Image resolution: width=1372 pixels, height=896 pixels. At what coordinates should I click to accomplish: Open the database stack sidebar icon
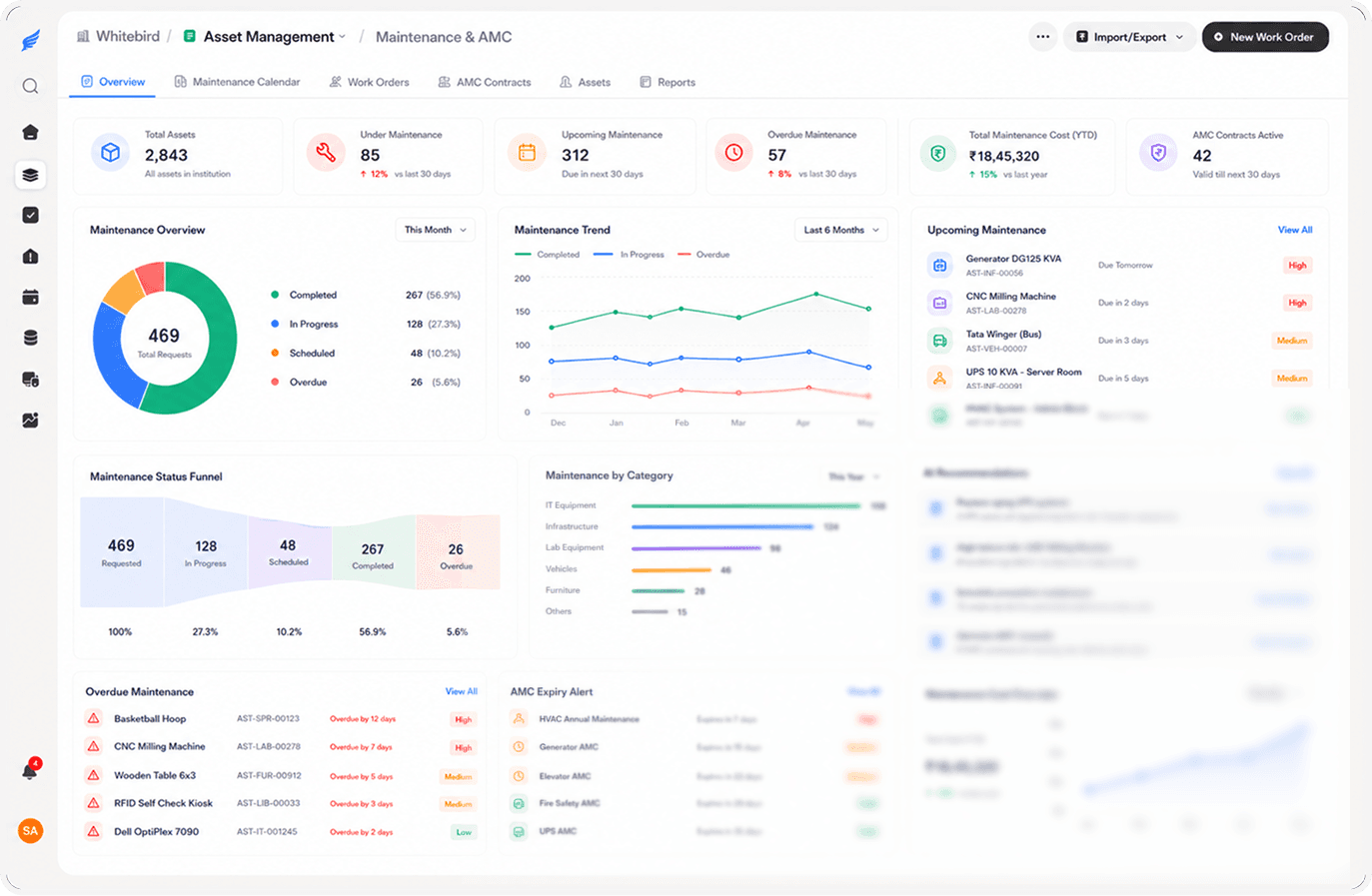pos(31,339)
